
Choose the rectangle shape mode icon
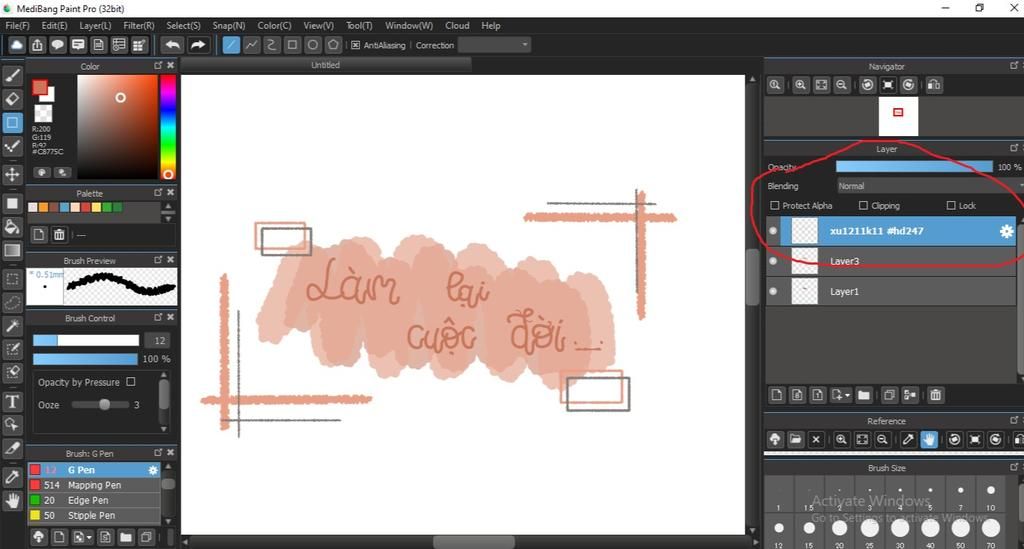pos(292,45)
